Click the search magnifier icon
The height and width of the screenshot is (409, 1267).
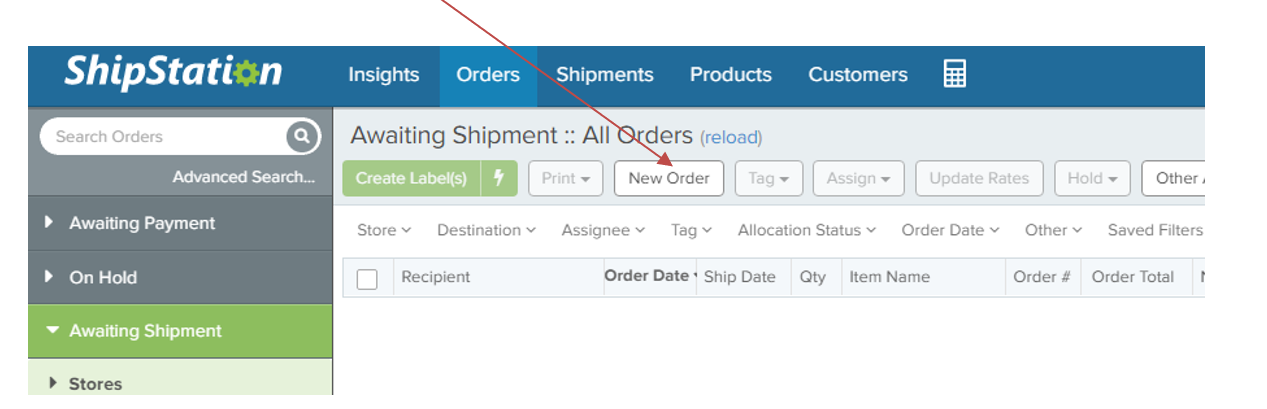click(x=300, y=137)
